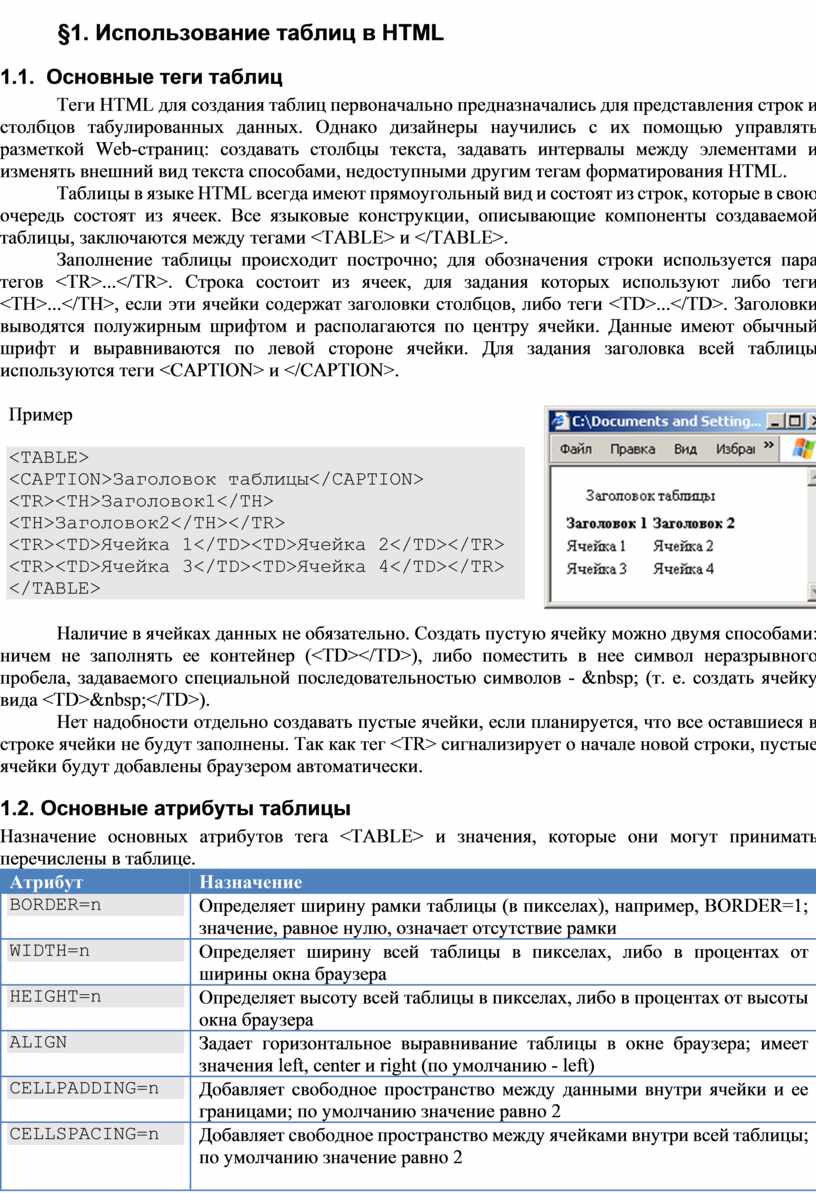Open the cut-off Избранное menu in the browser window

tap(735, 449)
